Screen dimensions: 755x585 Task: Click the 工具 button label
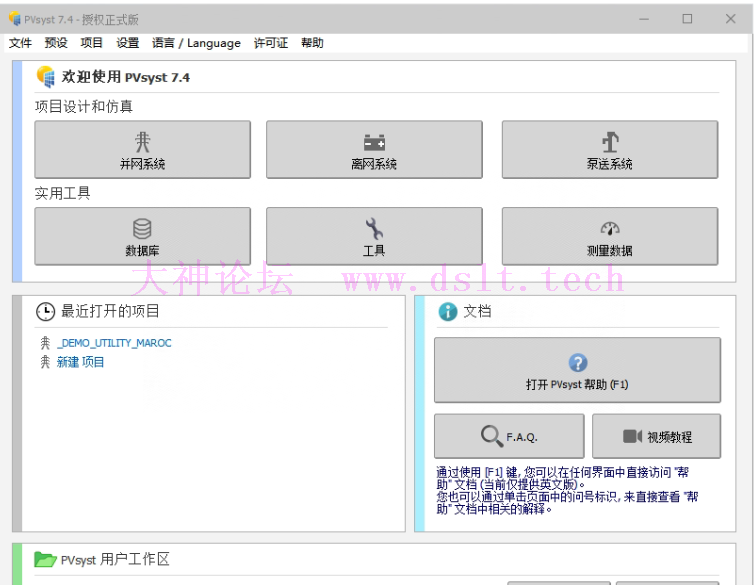click(374, 251)
